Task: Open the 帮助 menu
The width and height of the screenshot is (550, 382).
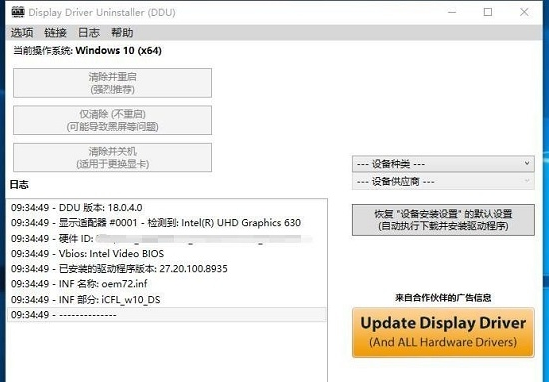Action: click(122, 33)
